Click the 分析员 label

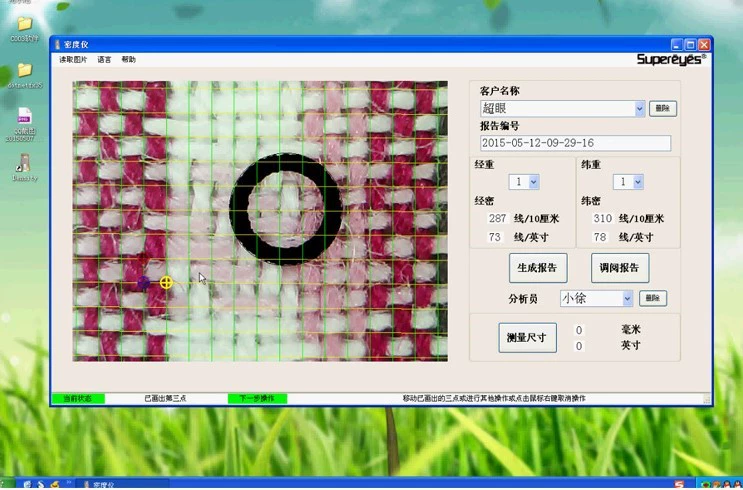tap(523, 299)
